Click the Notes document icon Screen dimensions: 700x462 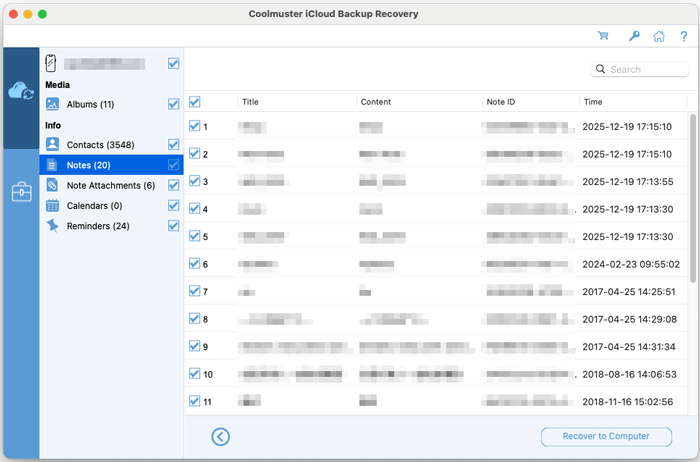tap(52, 165)
